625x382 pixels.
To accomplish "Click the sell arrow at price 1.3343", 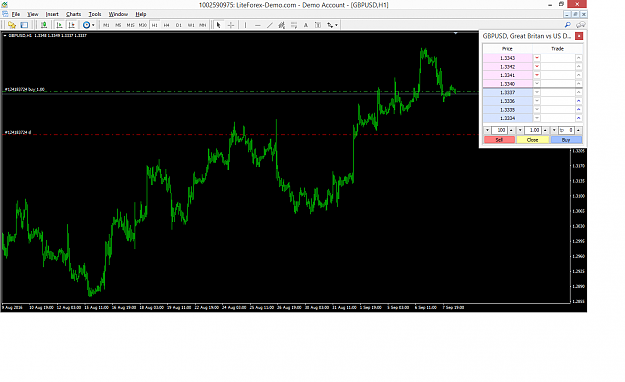I will (537, 58).
